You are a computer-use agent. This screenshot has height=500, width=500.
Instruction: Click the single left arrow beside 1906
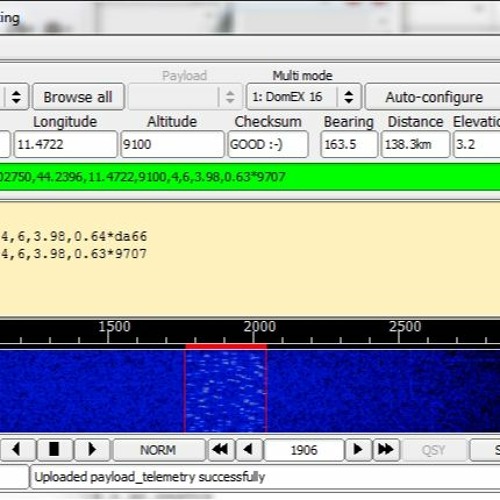click(249, 450)
